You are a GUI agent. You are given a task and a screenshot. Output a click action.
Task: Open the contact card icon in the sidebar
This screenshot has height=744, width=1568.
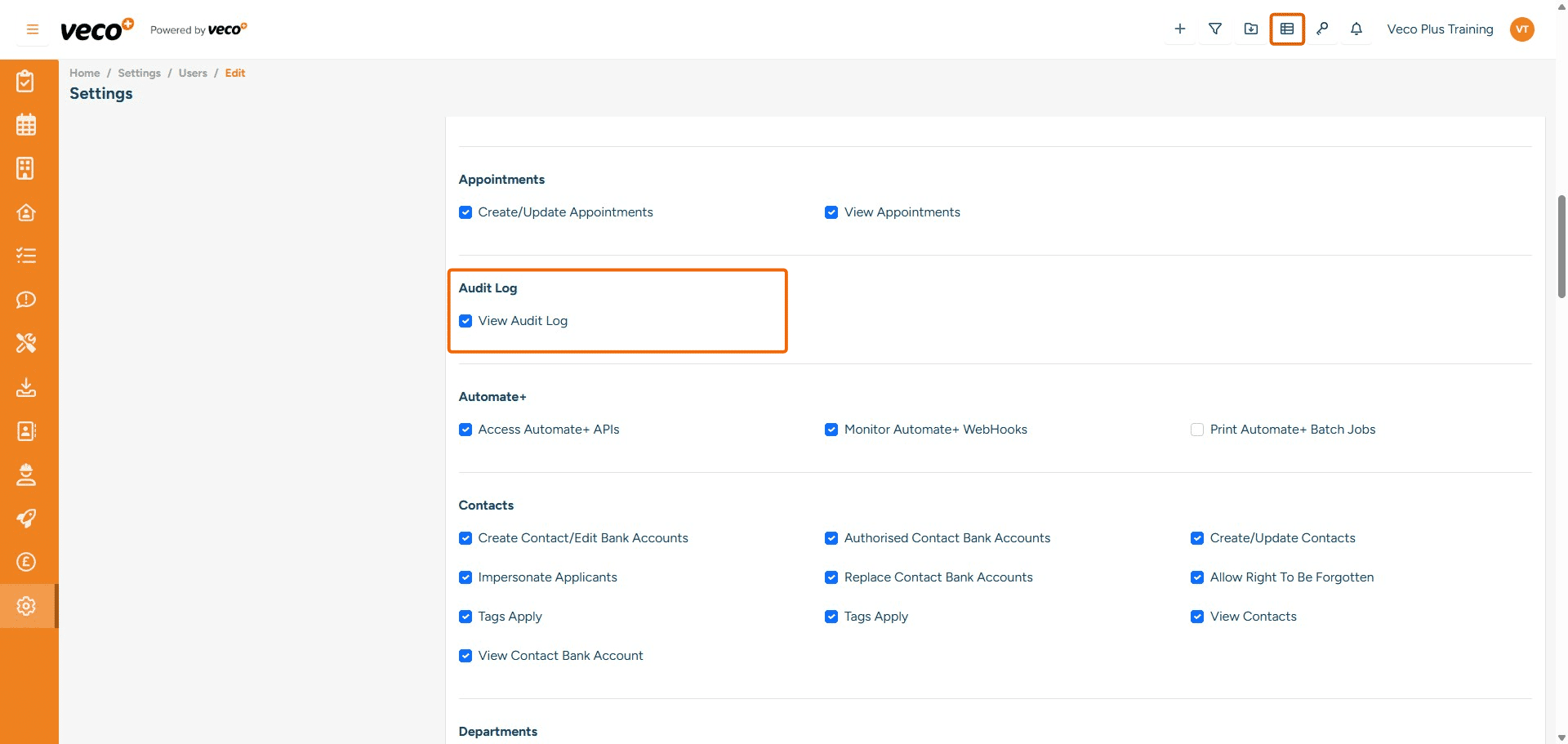point(26,431)
